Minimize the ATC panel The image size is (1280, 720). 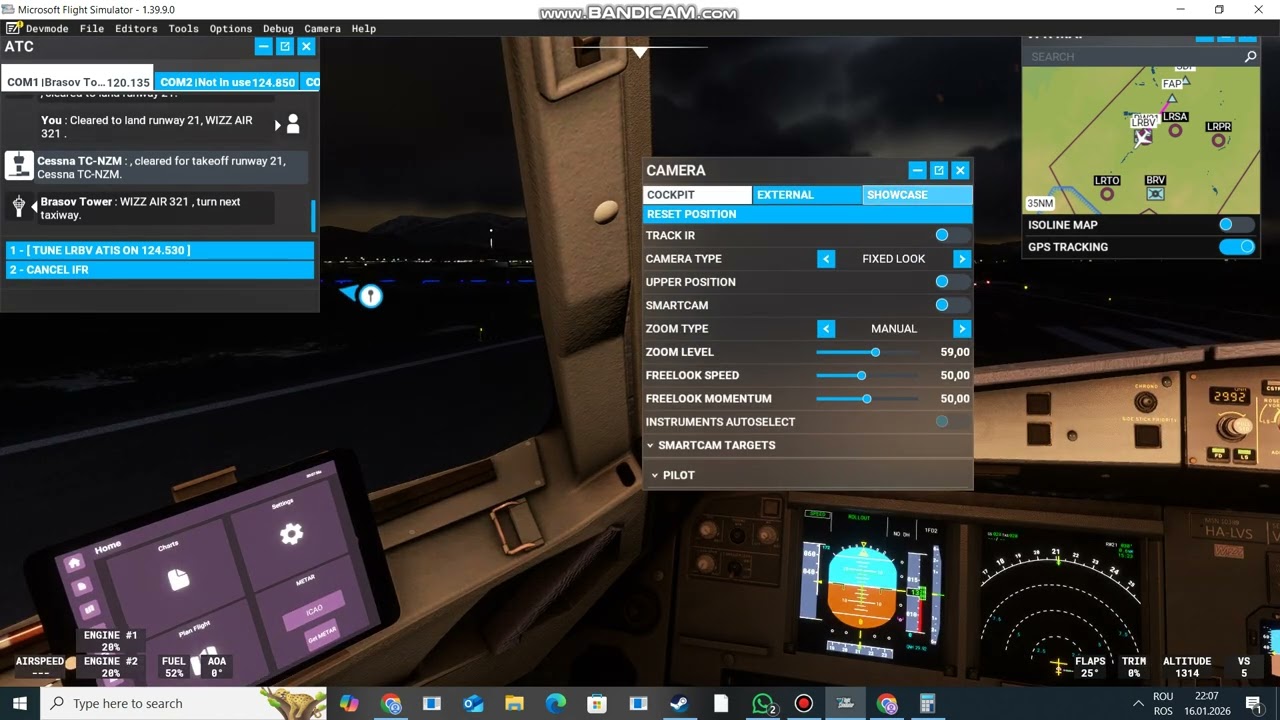[x=263, y=46]
